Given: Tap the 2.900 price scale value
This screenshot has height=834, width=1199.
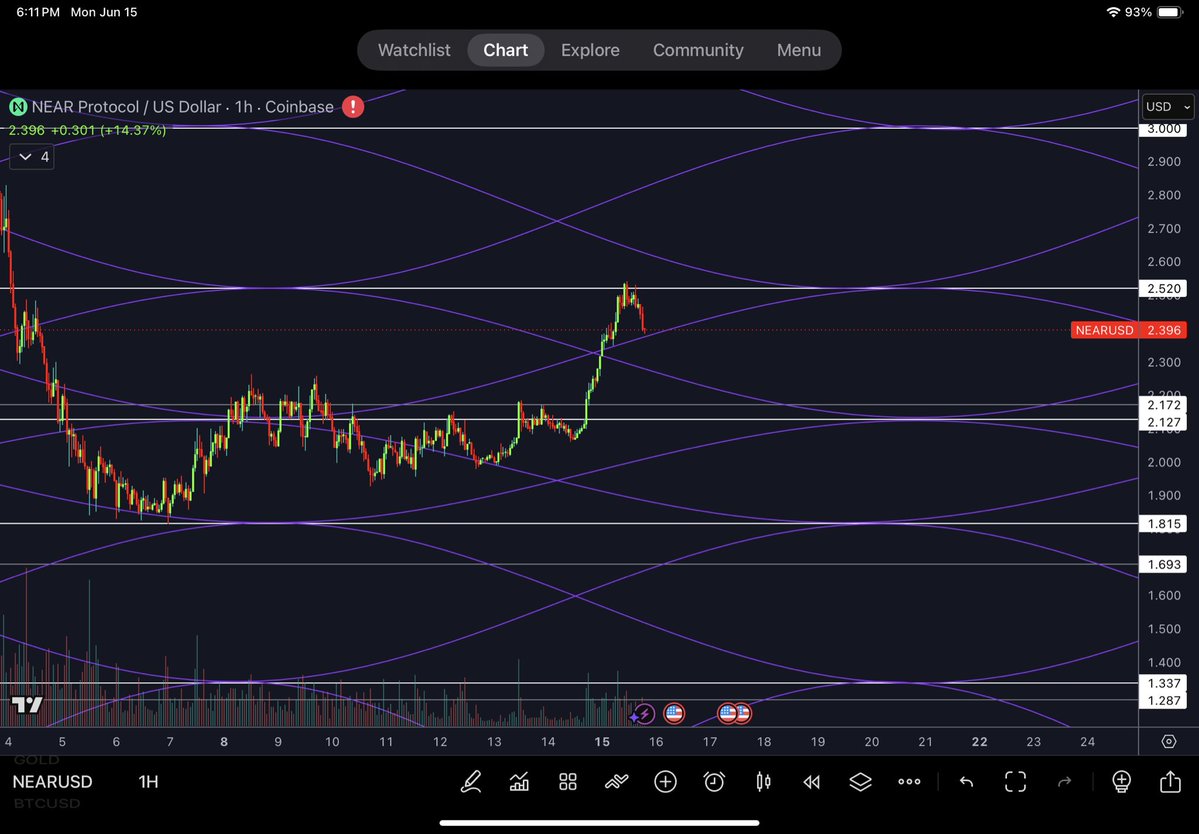Looking at the screenshot, I should point(1164,162).
